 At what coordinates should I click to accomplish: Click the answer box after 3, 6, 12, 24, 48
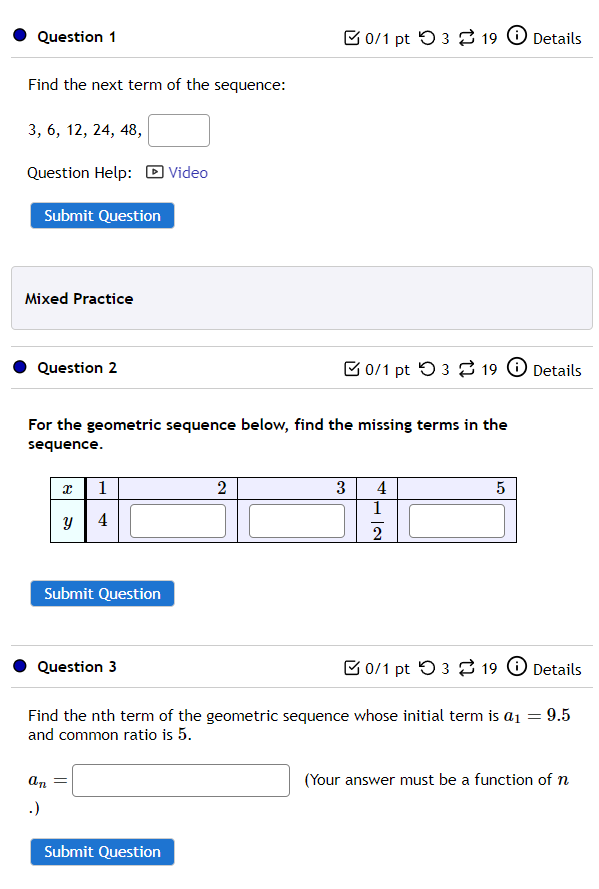click(178, 130)
